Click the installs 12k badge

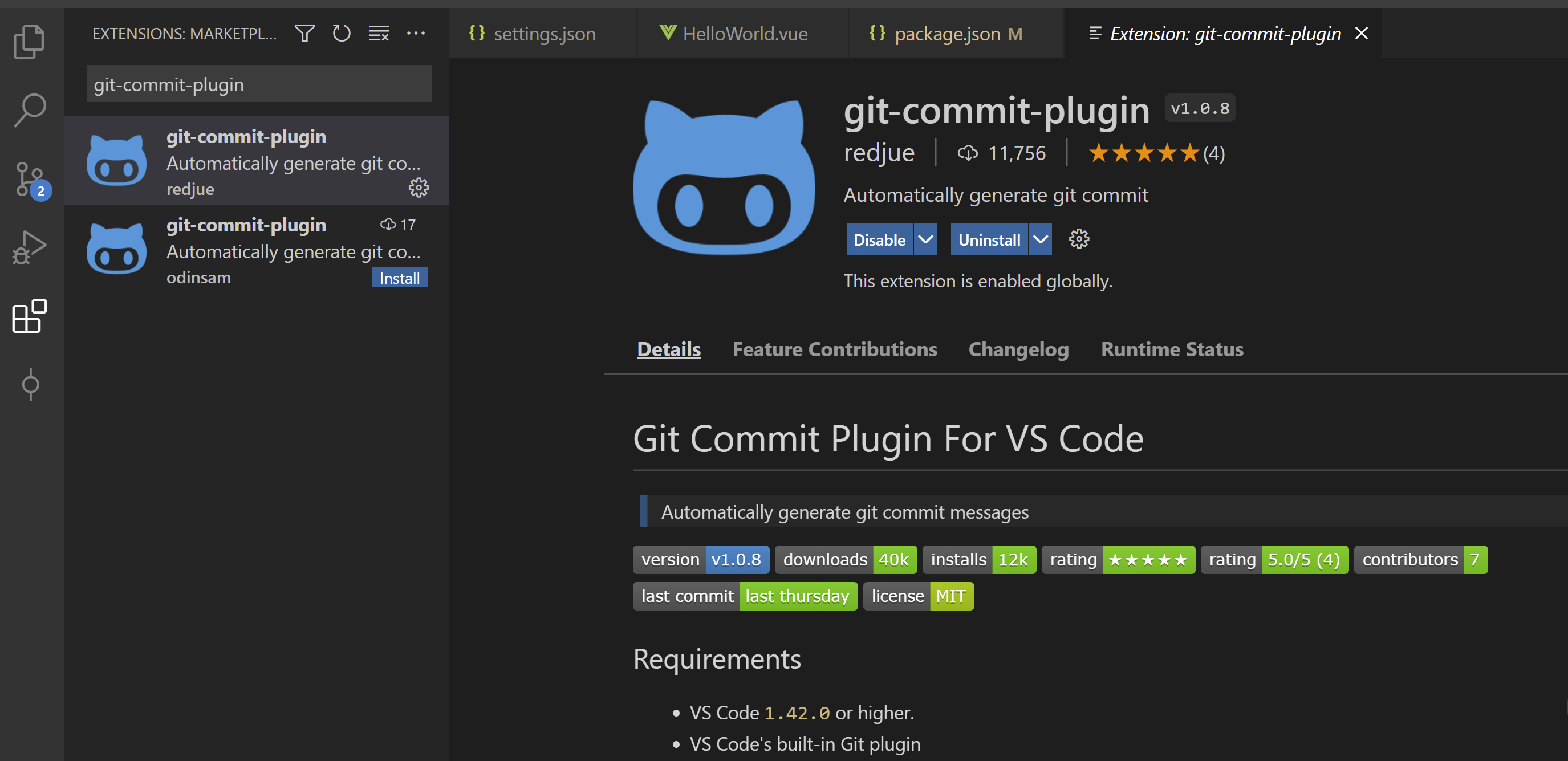coord(979,559)
